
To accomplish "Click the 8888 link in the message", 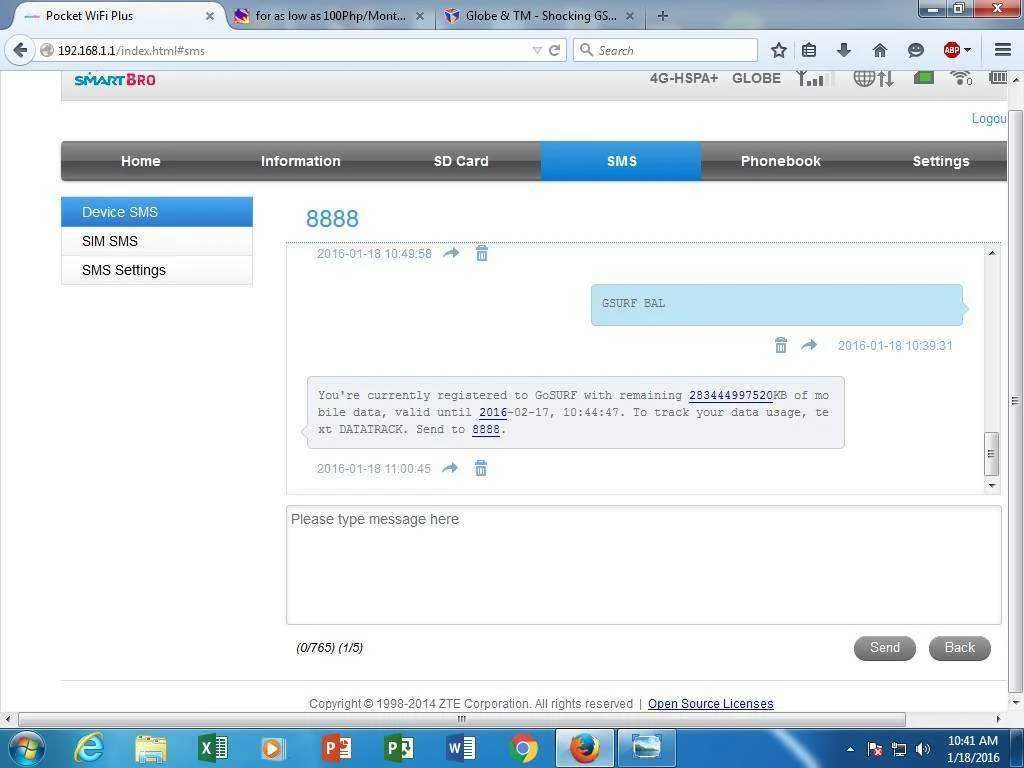I will coord(486,429).
